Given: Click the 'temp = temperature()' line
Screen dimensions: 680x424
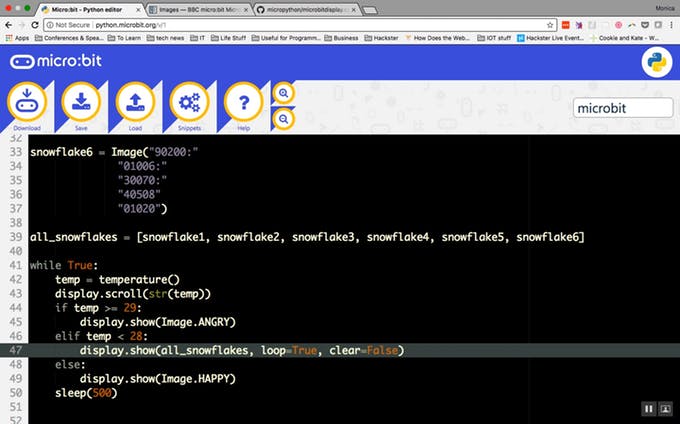Looking at the screenshot, I should (x=117, y=280).
